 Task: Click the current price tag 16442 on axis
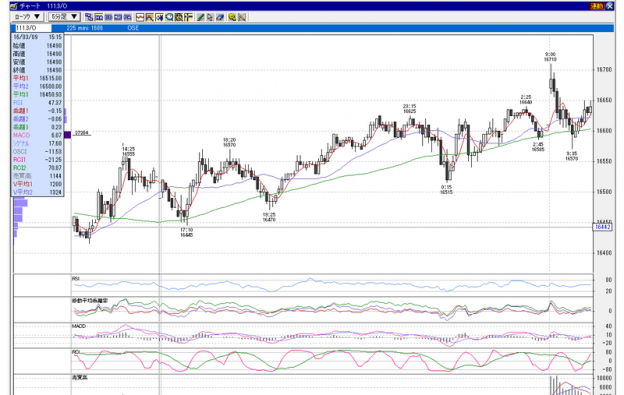(x=602, y=227)
